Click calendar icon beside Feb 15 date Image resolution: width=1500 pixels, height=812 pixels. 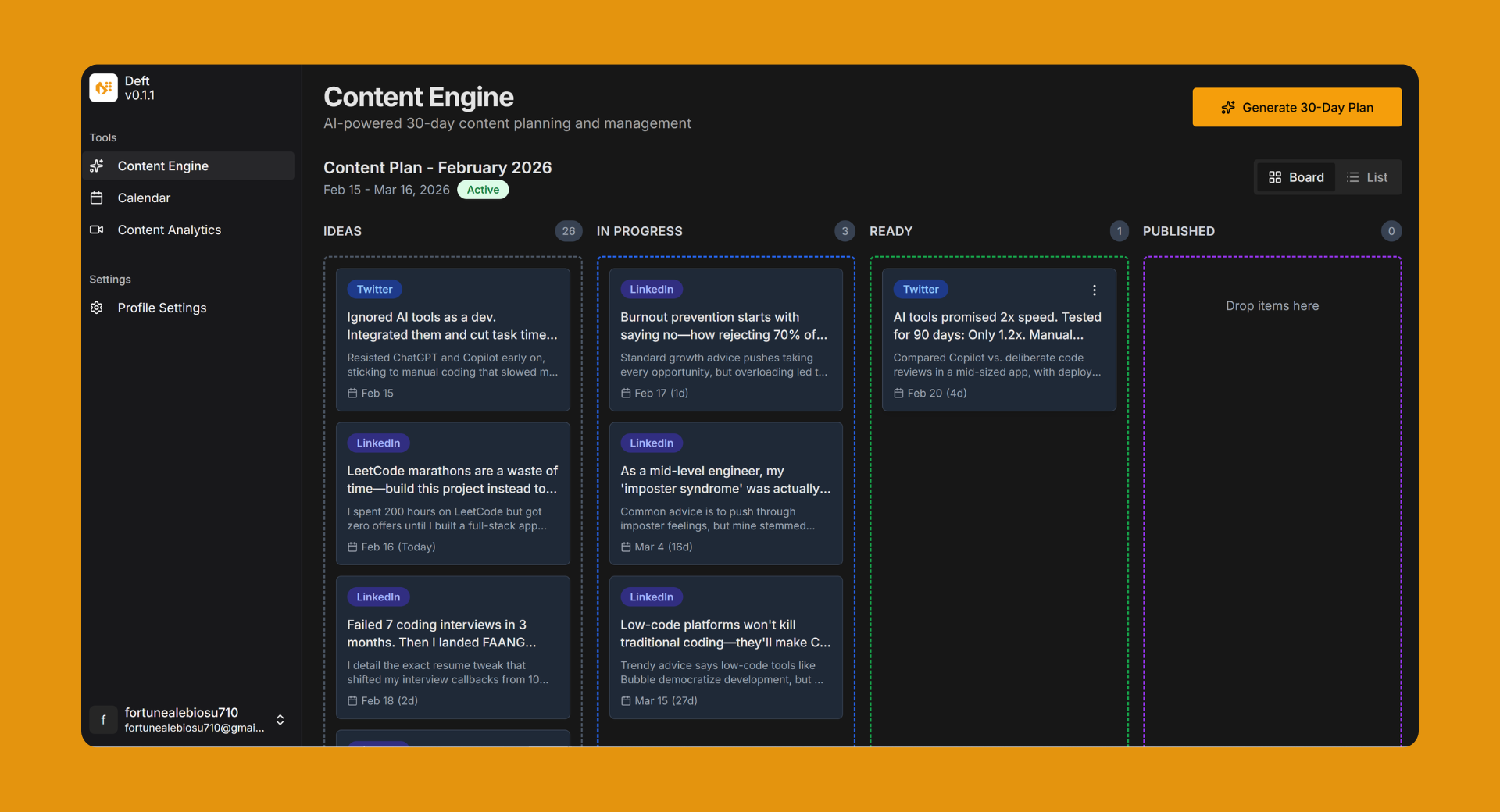(352, 394)
